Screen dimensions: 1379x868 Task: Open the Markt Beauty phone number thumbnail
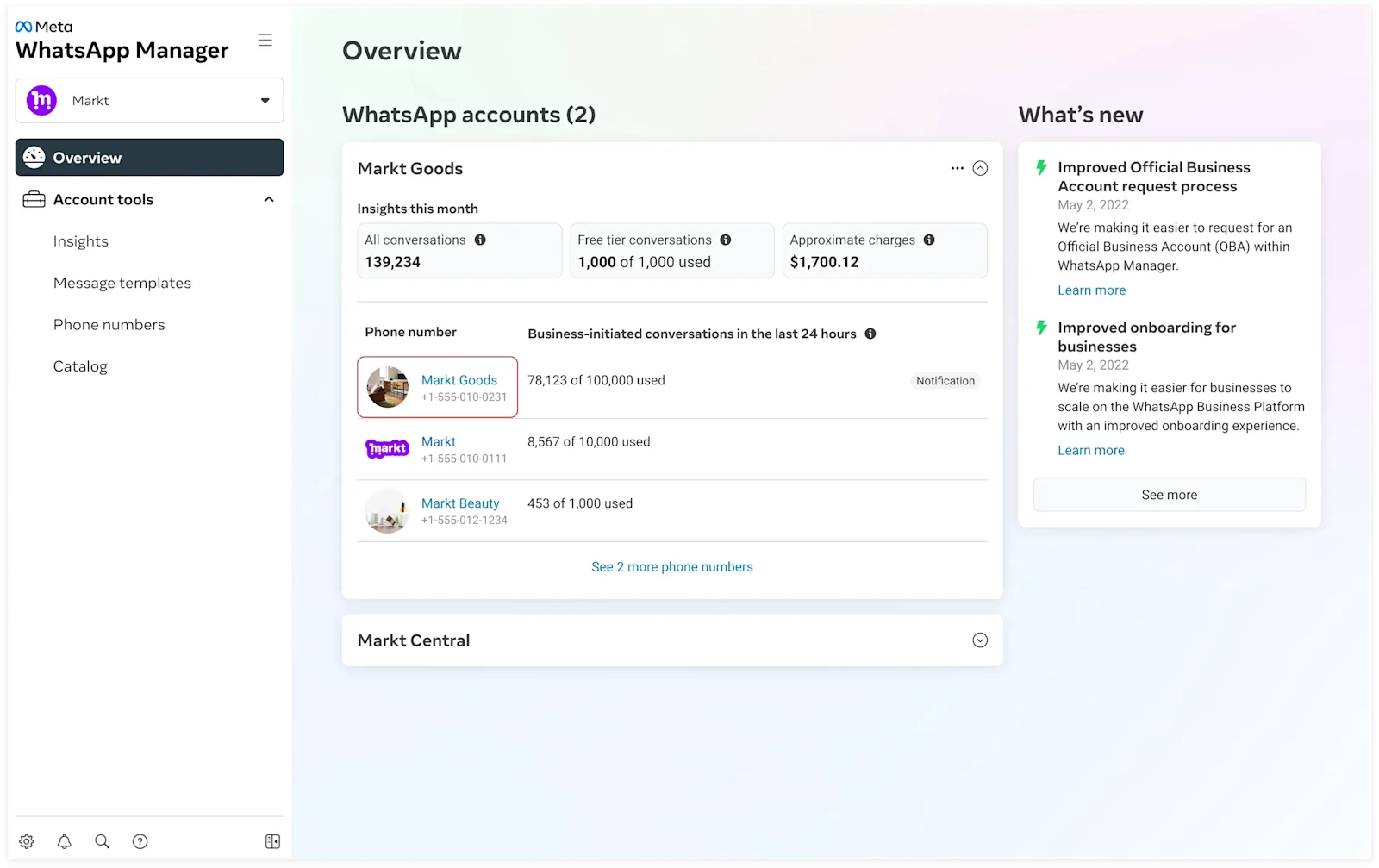click(x=386, y=511)
